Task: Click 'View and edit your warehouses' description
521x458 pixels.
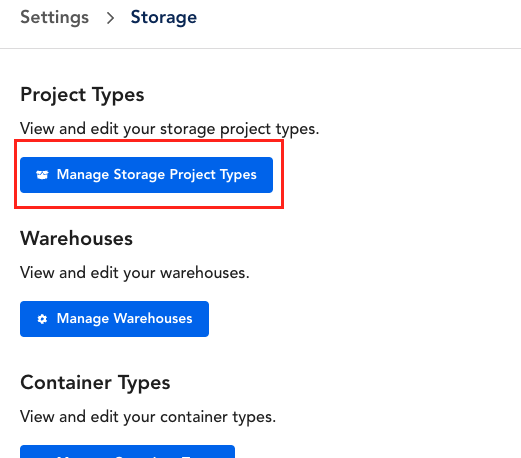Action: click(135, 273)
